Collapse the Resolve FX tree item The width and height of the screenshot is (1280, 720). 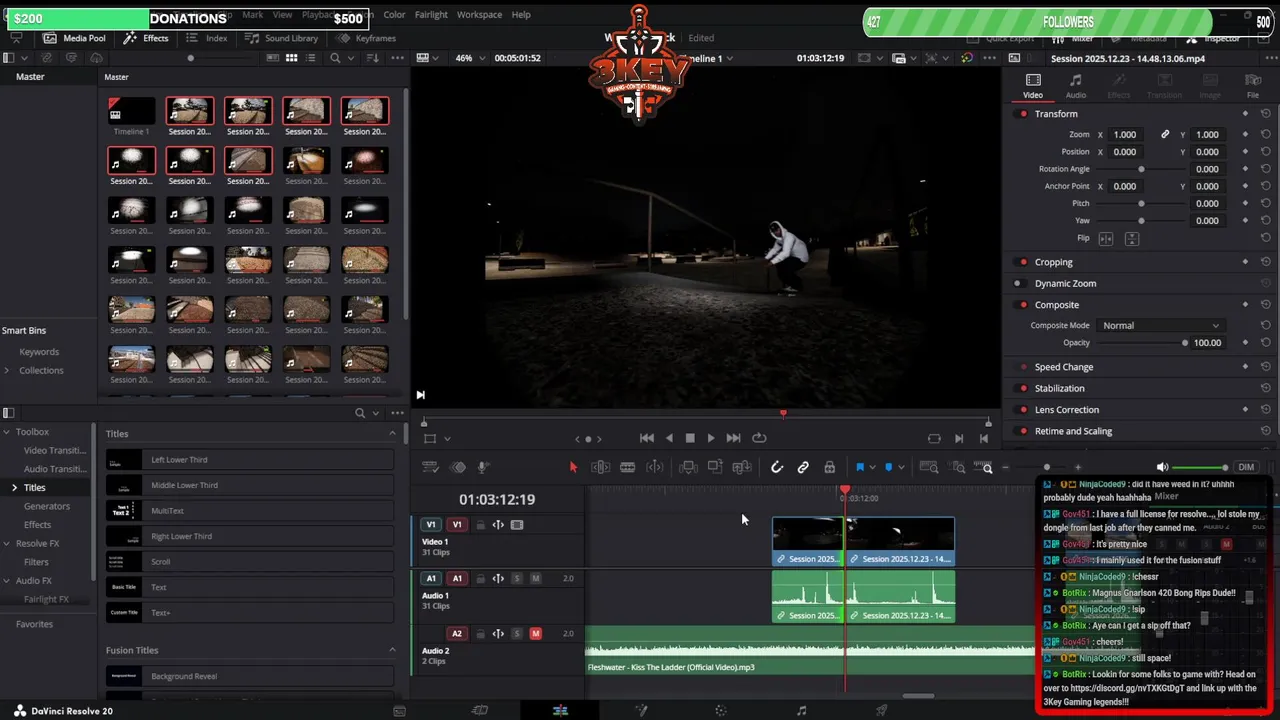[7, 543]
